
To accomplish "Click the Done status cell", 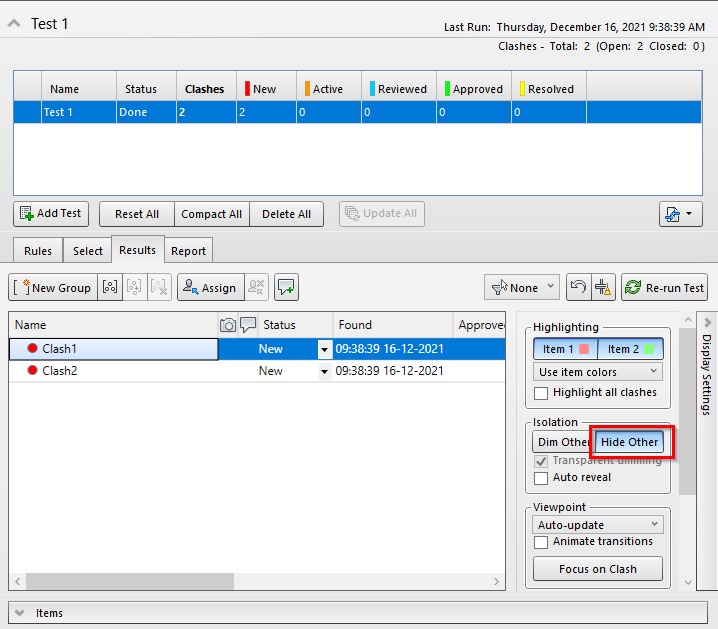I will point(146,112).
